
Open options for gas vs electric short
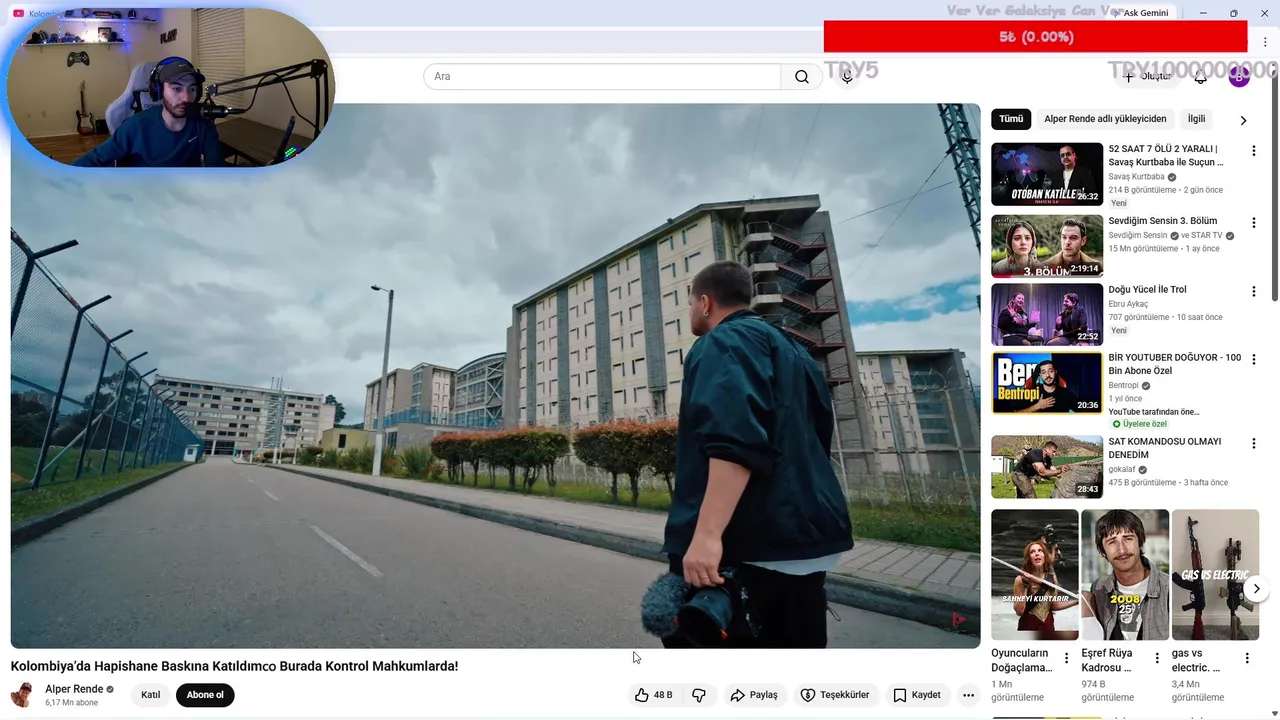pyautogui.click(x=1247, y=658)
